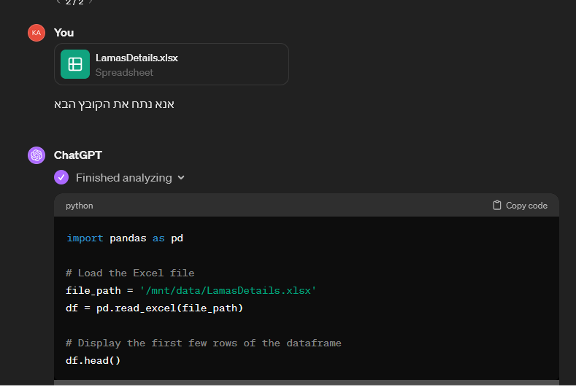Copy the python code block
Screen dimensions: 576x386
click(x=520, y=205)
